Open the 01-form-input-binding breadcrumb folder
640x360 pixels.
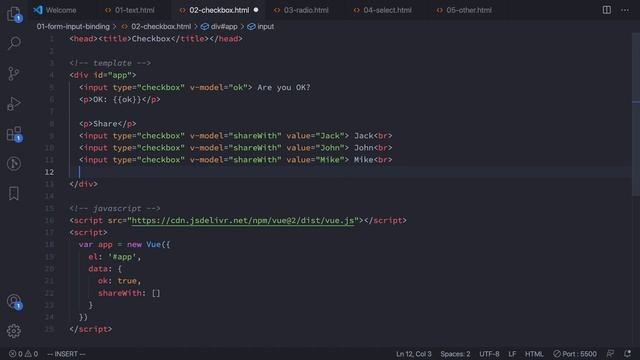73,27
